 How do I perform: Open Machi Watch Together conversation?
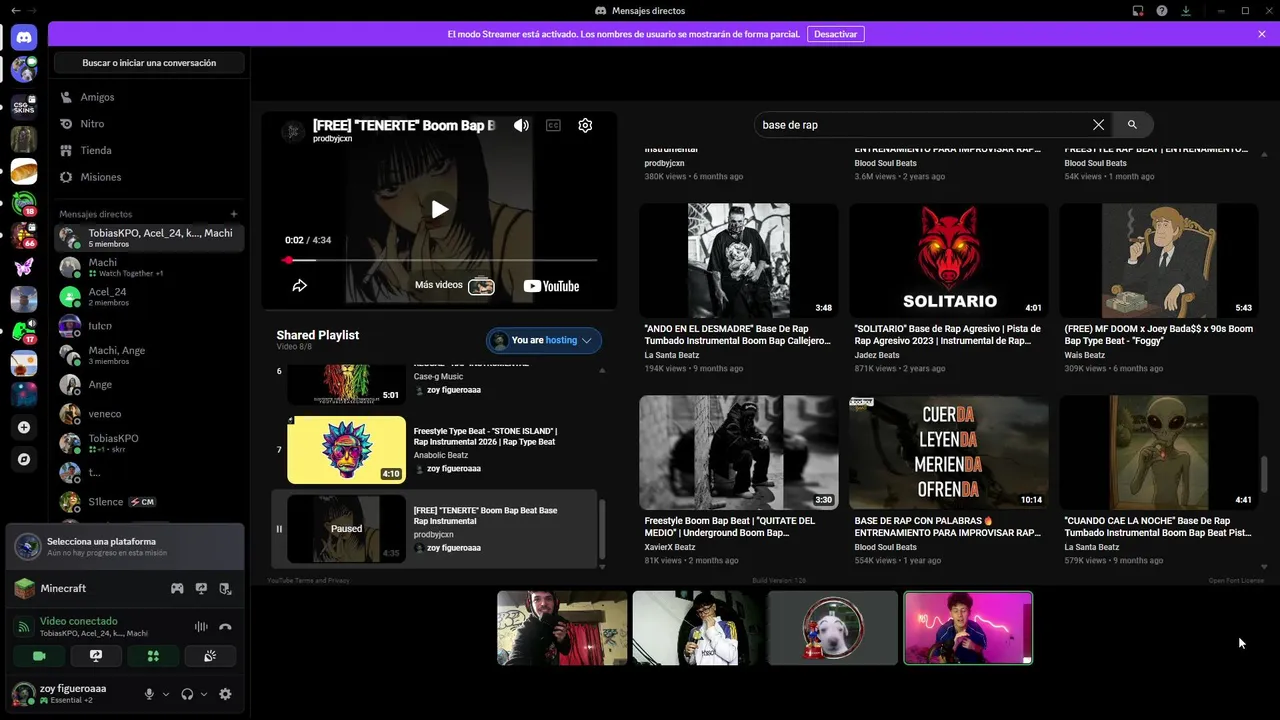pos(149,267)
